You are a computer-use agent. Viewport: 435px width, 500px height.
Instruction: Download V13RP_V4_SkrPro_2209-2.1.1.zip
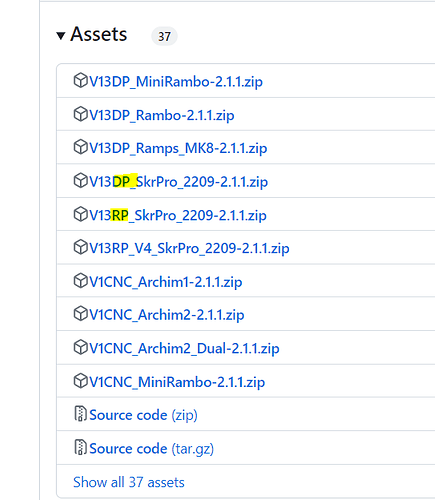click(189, 248)
